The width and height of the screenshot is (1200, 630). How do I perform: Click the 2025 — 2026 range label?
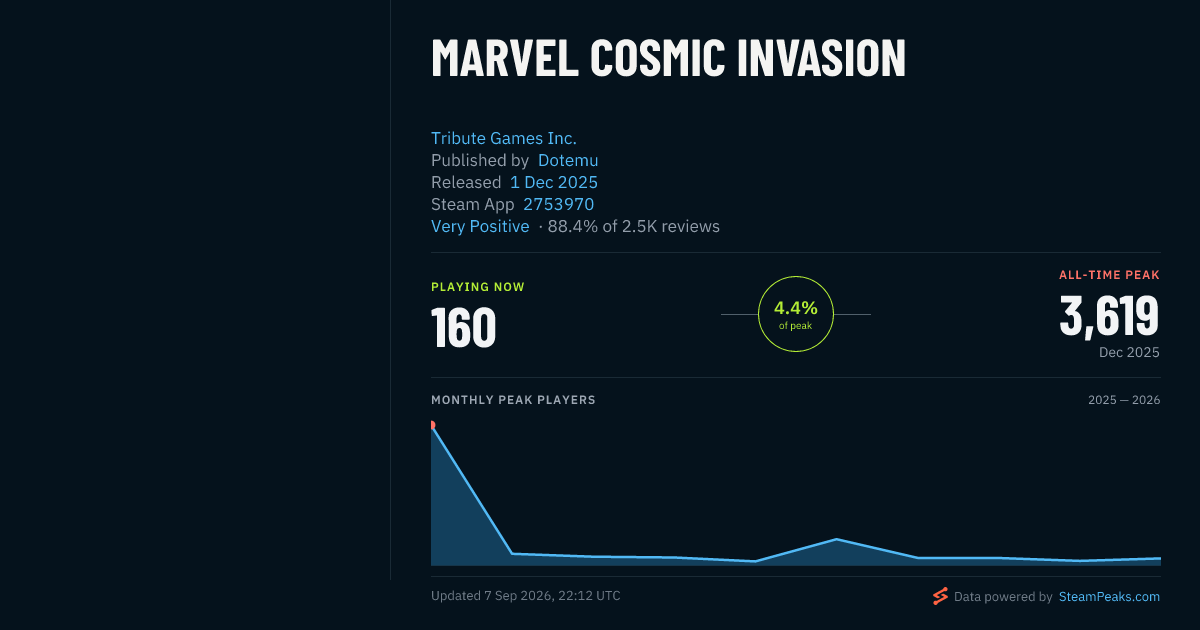[x=1124, y=400]
